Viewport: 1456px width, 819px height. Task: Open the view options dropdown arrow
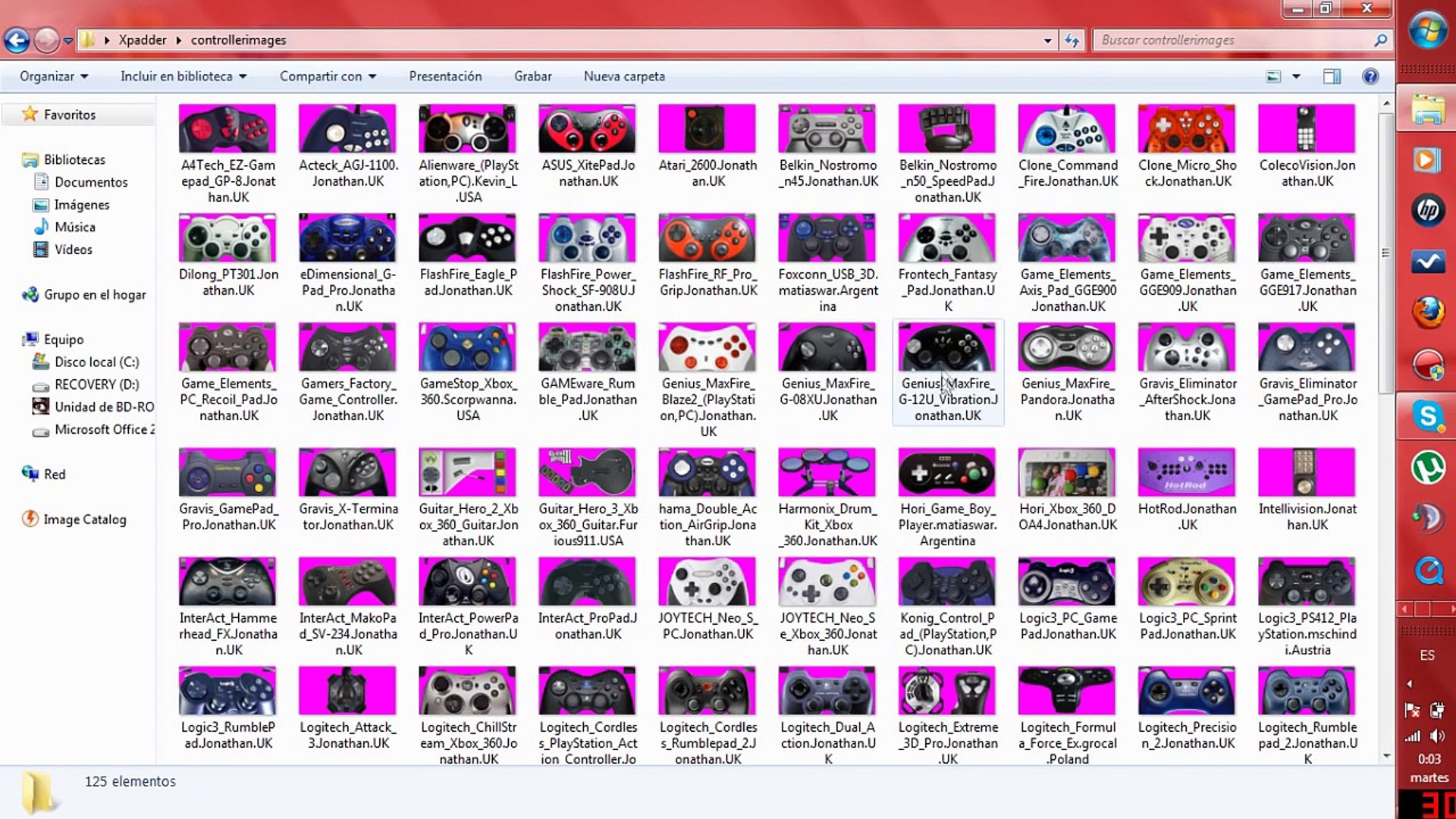pos(1296,77)
